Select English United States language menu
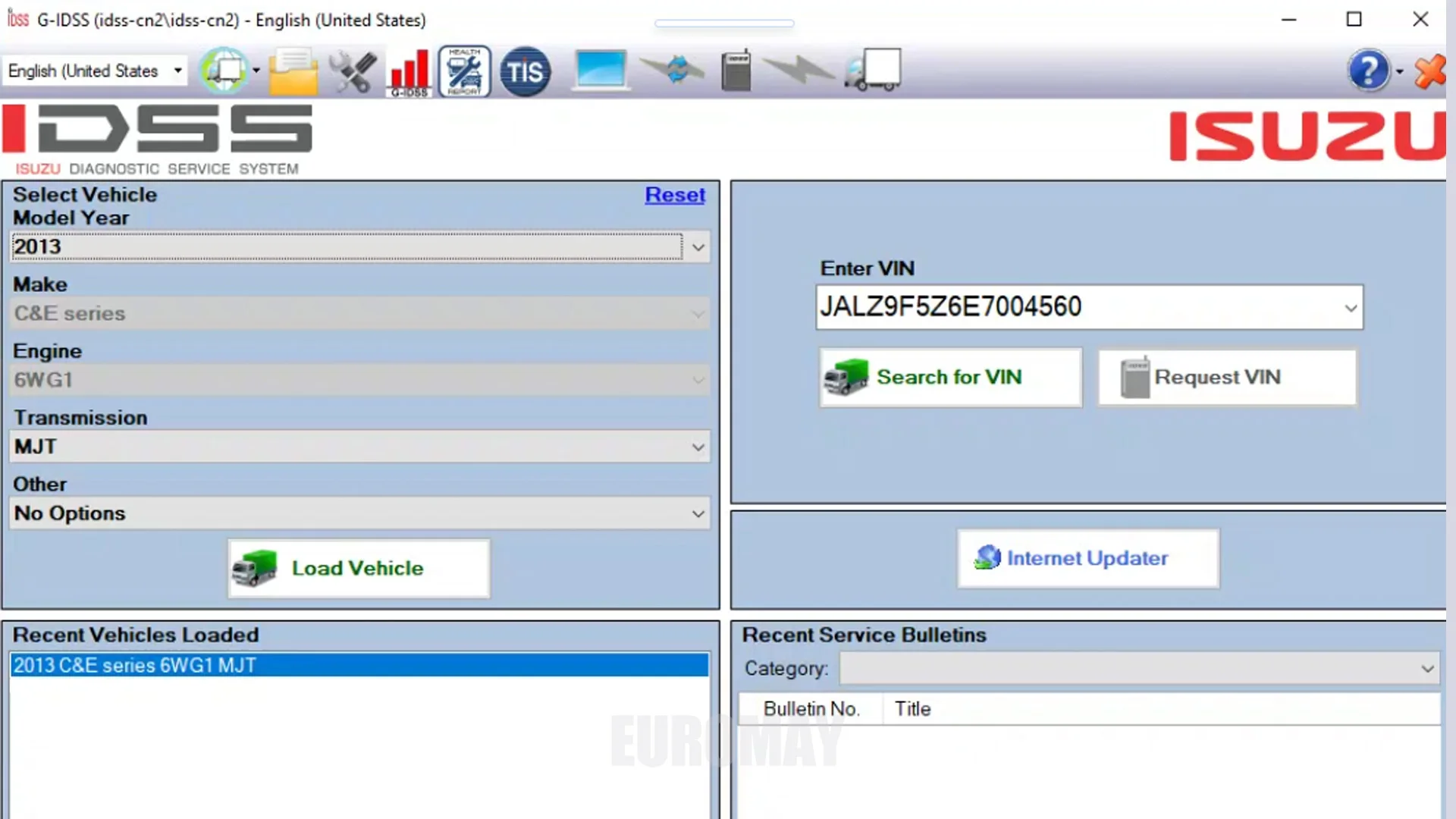The height and width of the screenshot is (819, 1456). click(x=94, y=70)
